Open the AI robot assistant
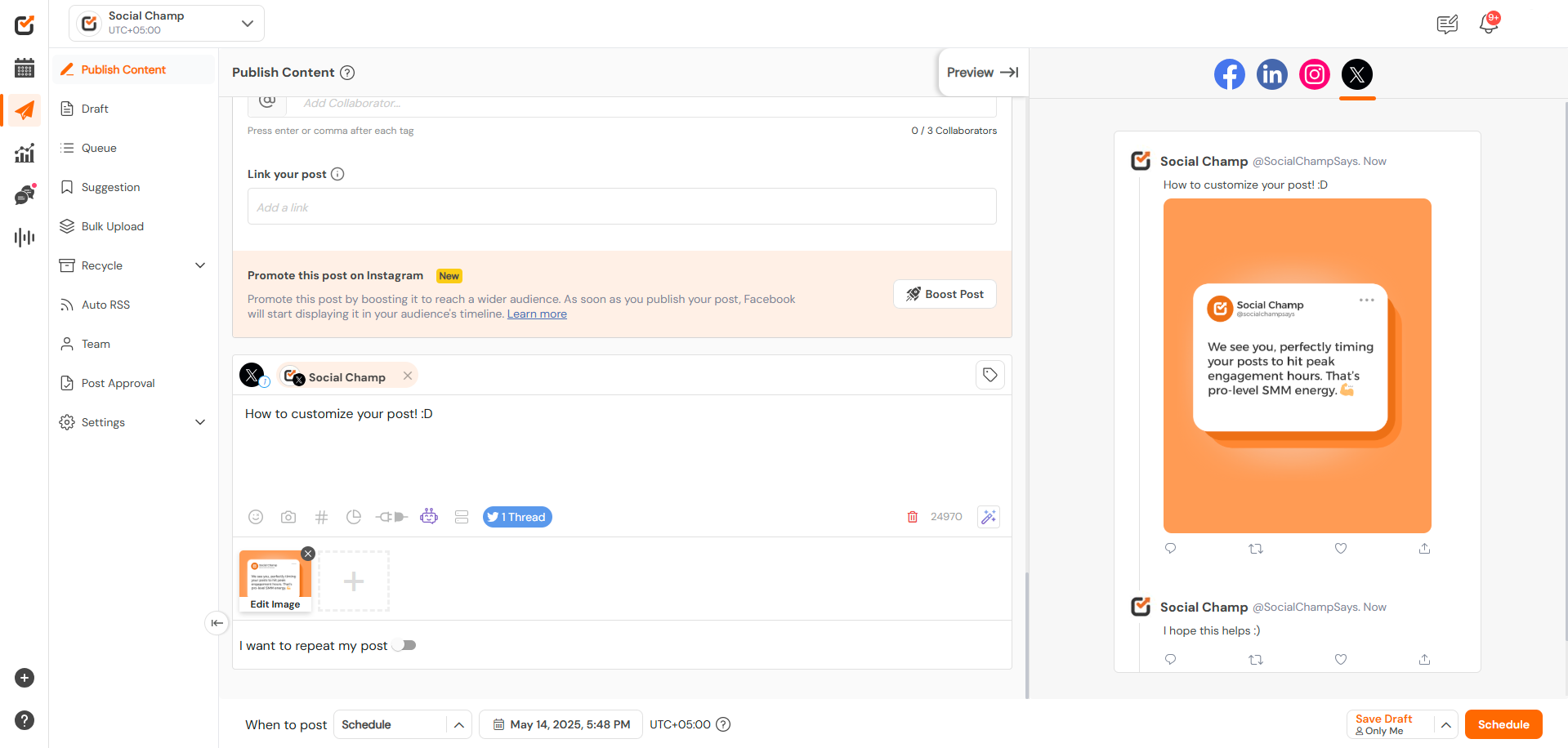Image resolution: width=1568 pixels, height=748 pixels. [429, 516]
